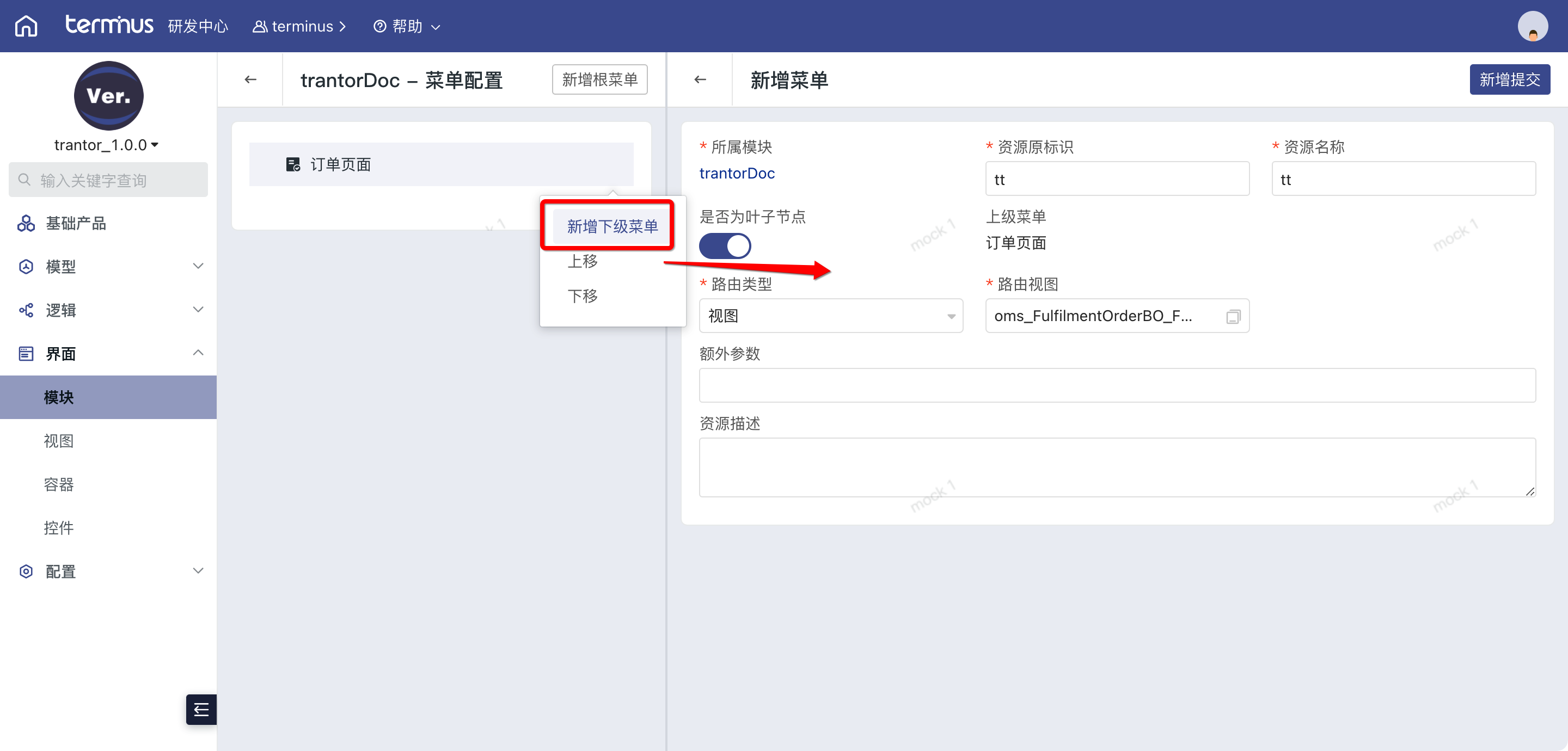Viewport: 1568px width, 751px height.
Task: Click the Ver. version logo circle
Action: coord(108,96)
